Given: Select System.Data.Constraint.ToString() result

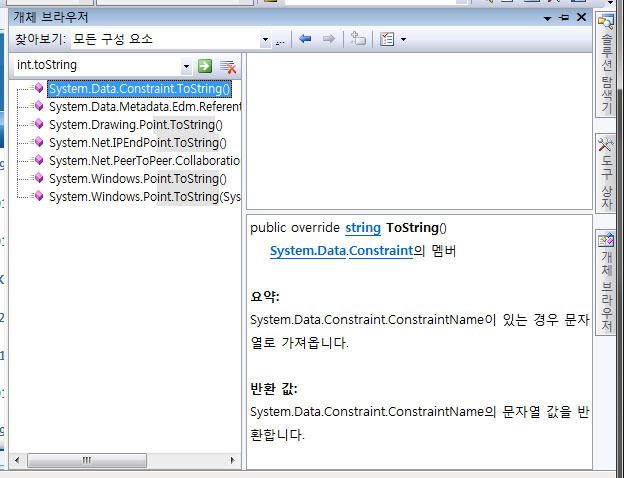Looking at the screenshot, I should (139, 89).
